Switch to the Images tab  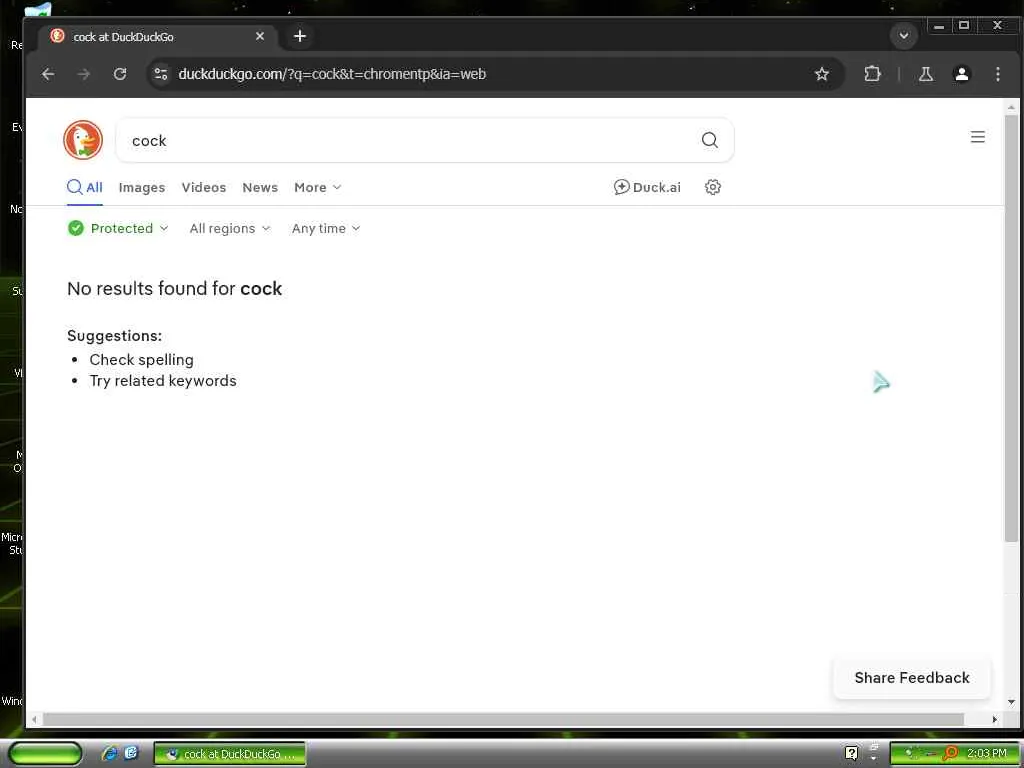coord(142,187)
